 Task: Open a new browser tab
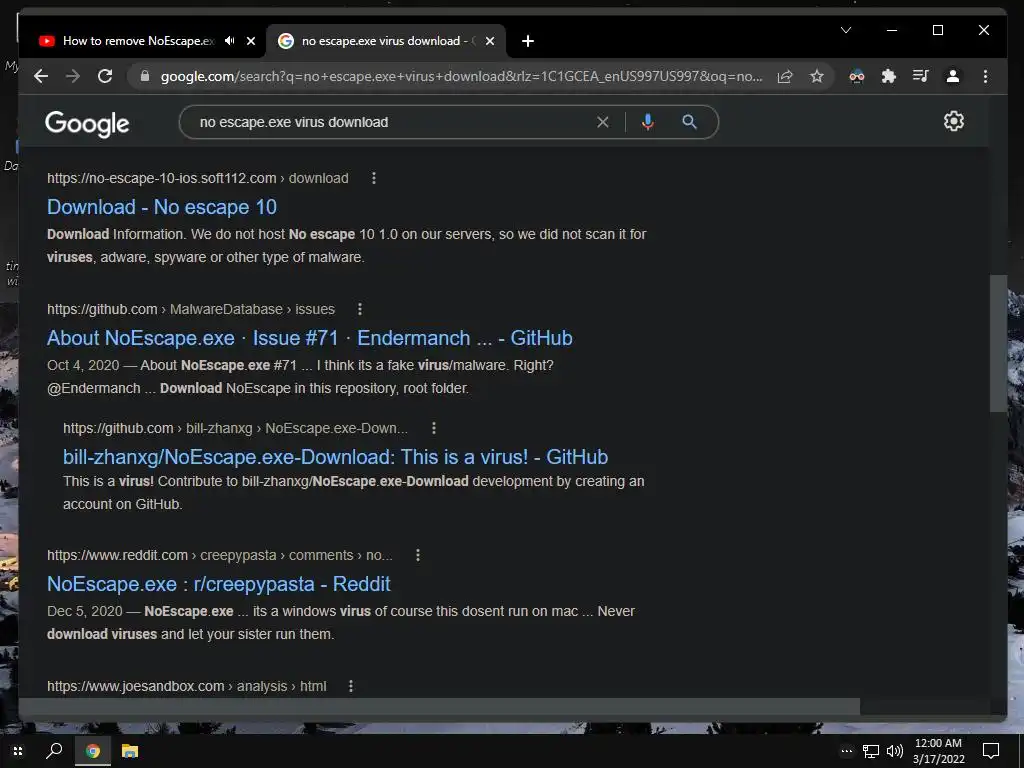click(528, 41)
